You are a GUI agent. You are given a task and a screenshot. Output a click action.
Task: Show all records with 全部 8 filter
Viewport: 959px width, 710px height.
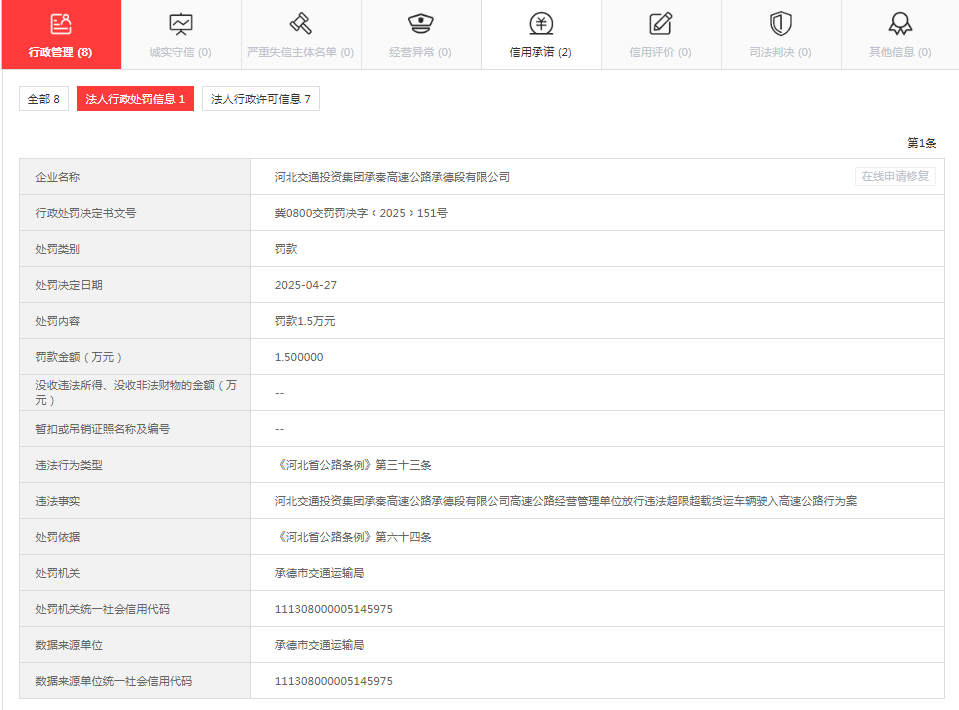(x=44, y=99)
